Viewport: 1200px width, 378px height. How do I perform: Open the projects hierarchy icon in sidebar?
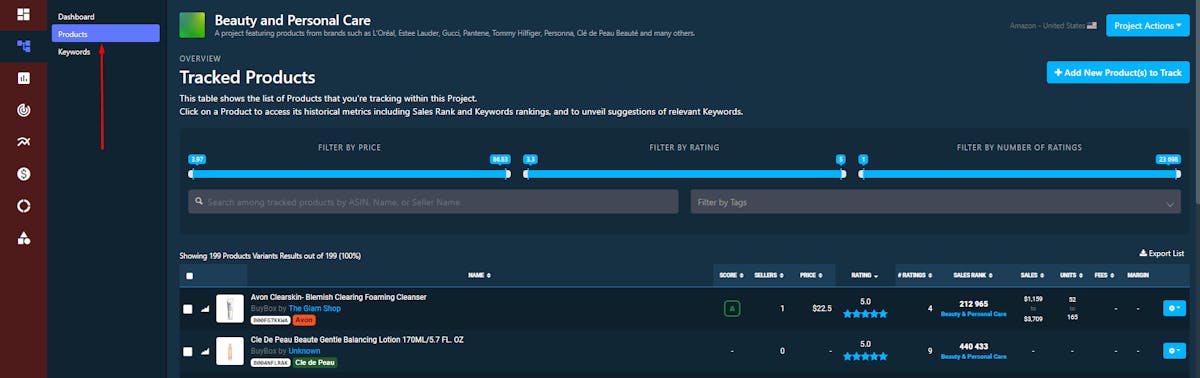coord(23,45)
